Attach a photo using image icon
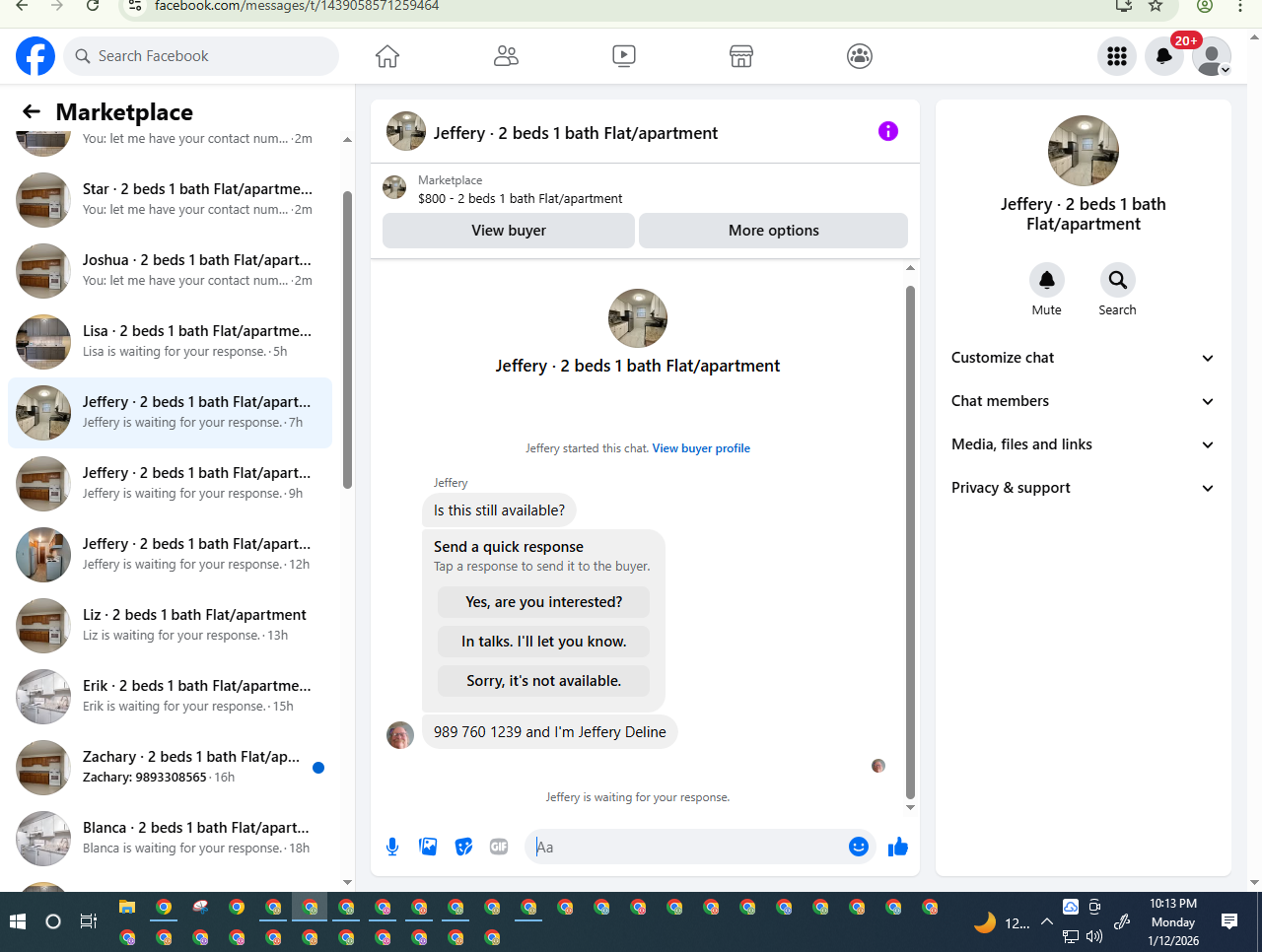The width and height of the screenshot is (1262, 952). click(x=428, y=847)
